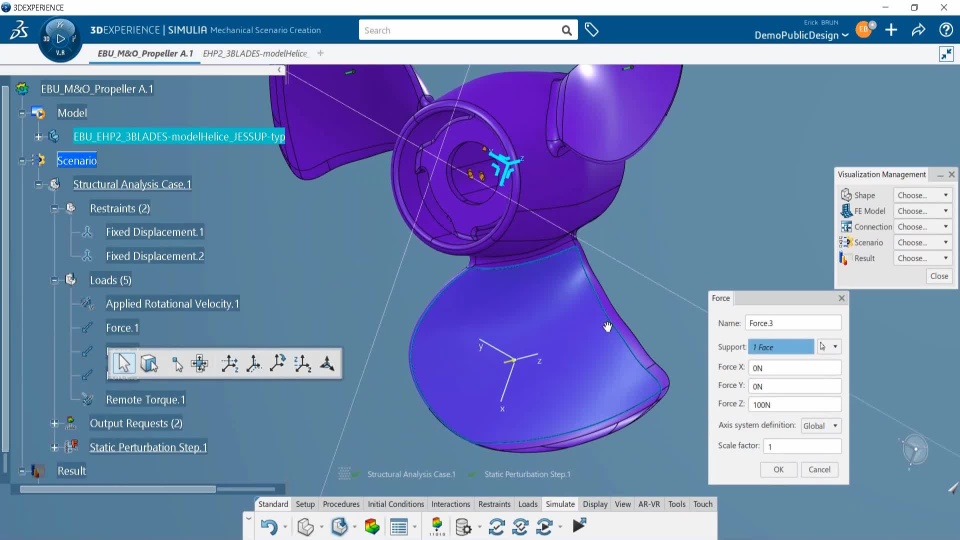The height and width of the screenshot is (540, 960).
Task: Switch to the Initial Conditions tab
Action: [396, 504]
